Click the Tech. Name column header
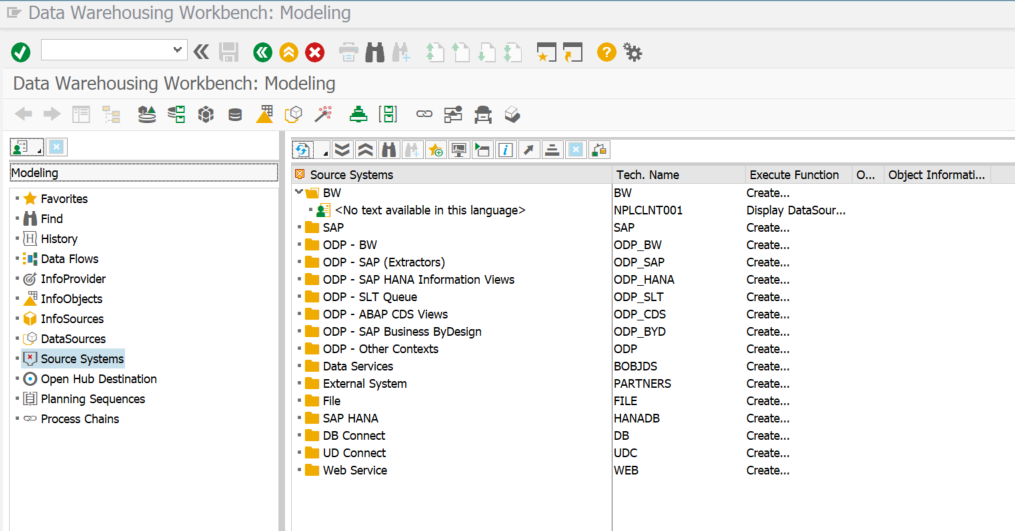Image resolution: width=1015 pixels, height=531 pixels. click(x=647, y=175)
